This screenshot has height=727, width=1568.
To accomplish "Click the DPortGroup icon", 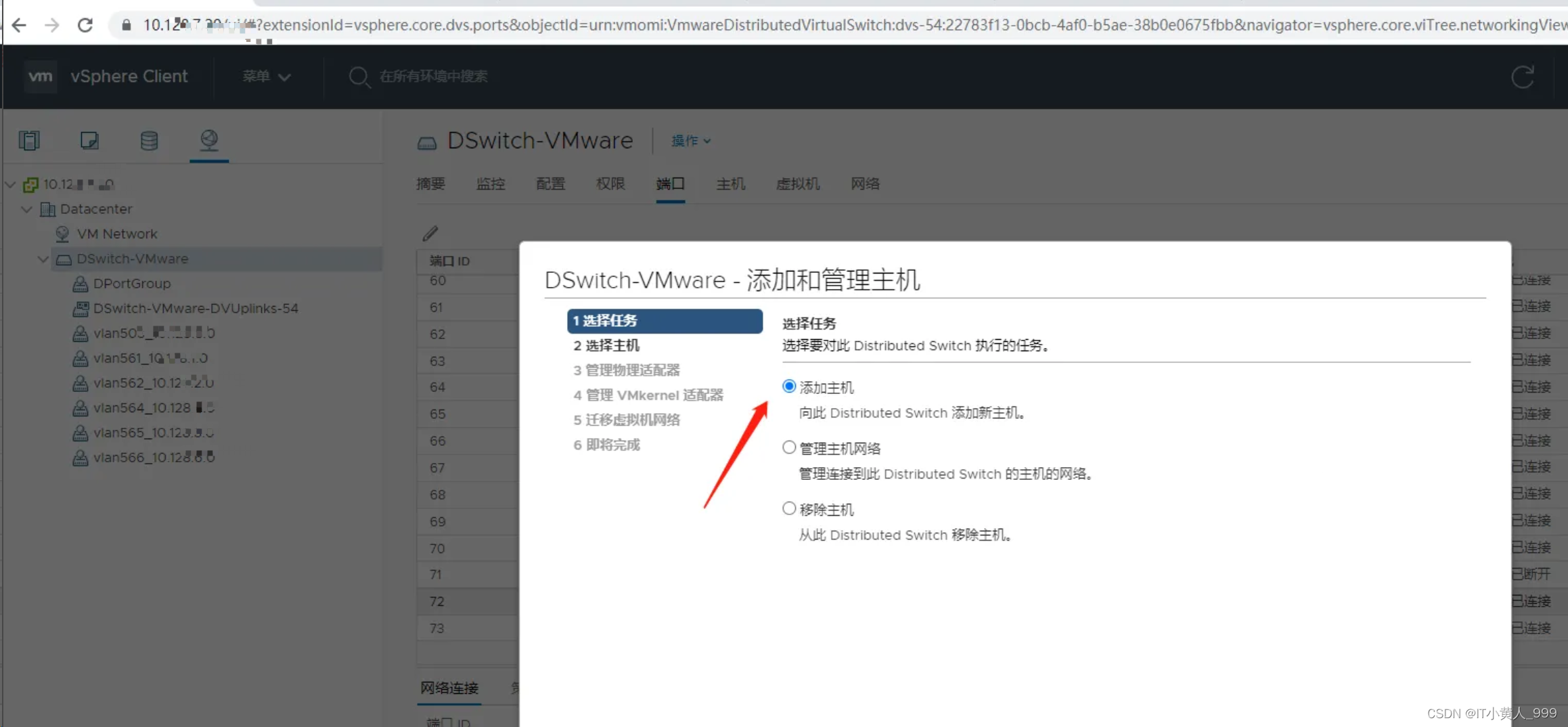I will tap(81, 284).
